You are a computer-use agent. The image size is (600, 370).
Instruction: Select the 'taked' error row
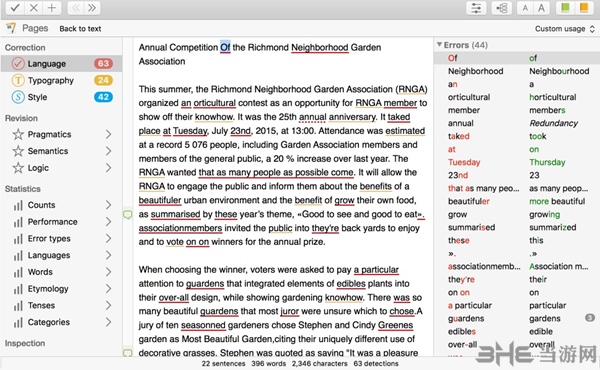click(x=517, y=136)
